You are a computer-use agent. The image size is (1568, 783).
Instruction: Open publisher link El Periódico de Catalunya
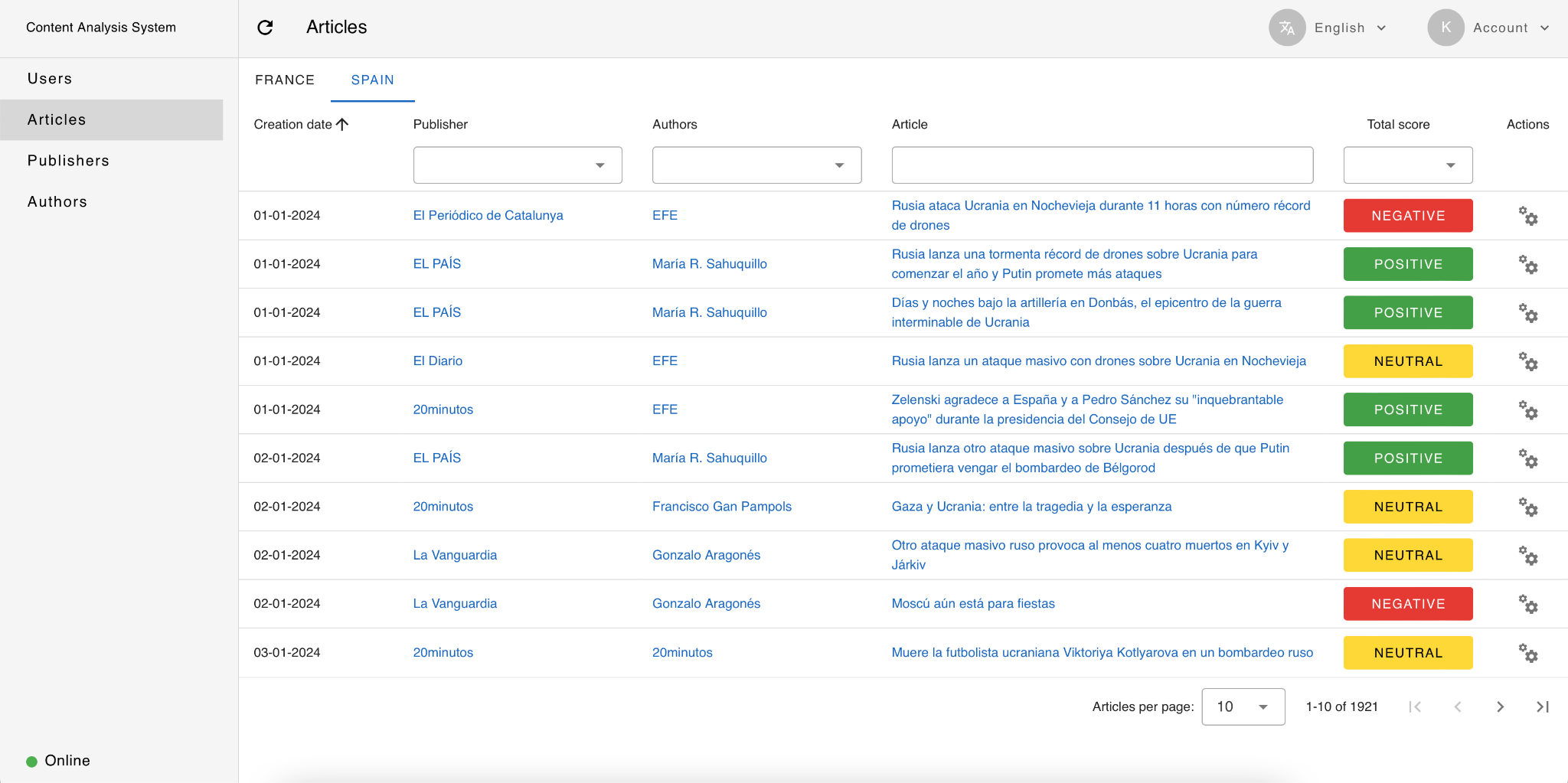(x=488, y=216)
